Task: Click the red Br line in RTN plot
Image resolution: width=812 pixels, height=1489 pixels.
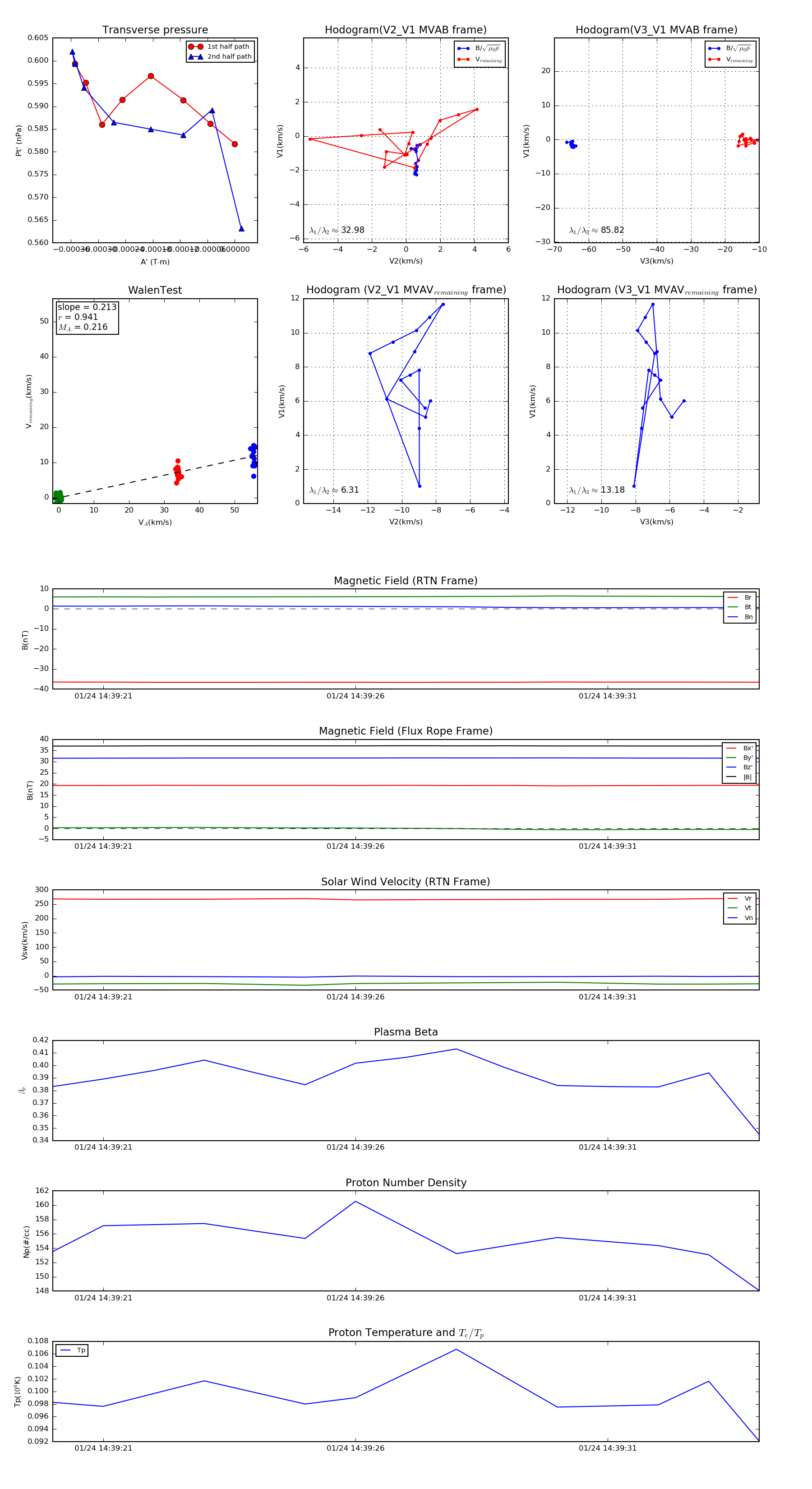Action: pos(406,682)
